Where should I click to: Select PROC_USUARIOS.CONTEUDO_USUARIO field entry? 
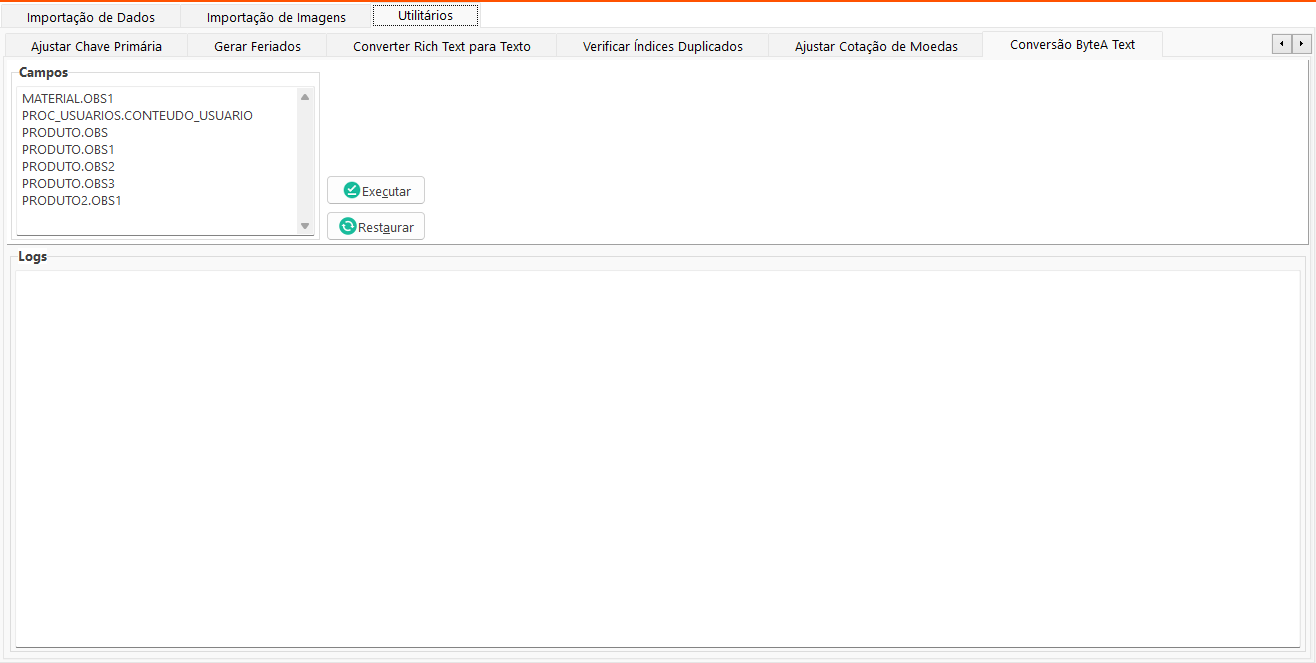137,116
